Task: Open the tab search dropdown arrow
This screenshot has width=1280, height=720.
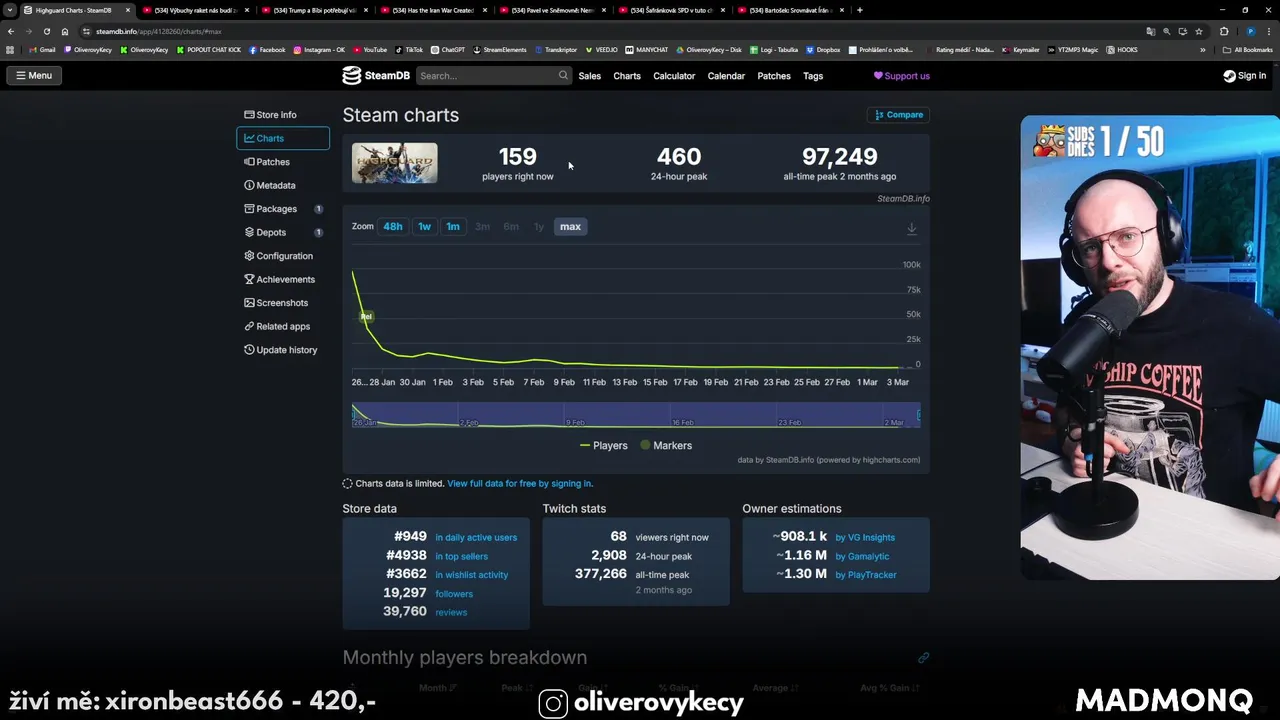Action: 9,10
